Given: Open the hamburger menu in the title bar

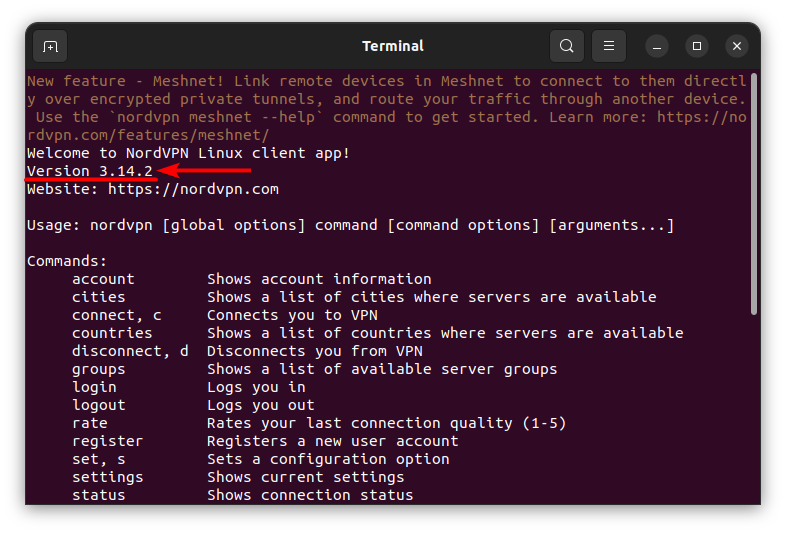Looking at the screenshot, I should click(x=608, y=46).
